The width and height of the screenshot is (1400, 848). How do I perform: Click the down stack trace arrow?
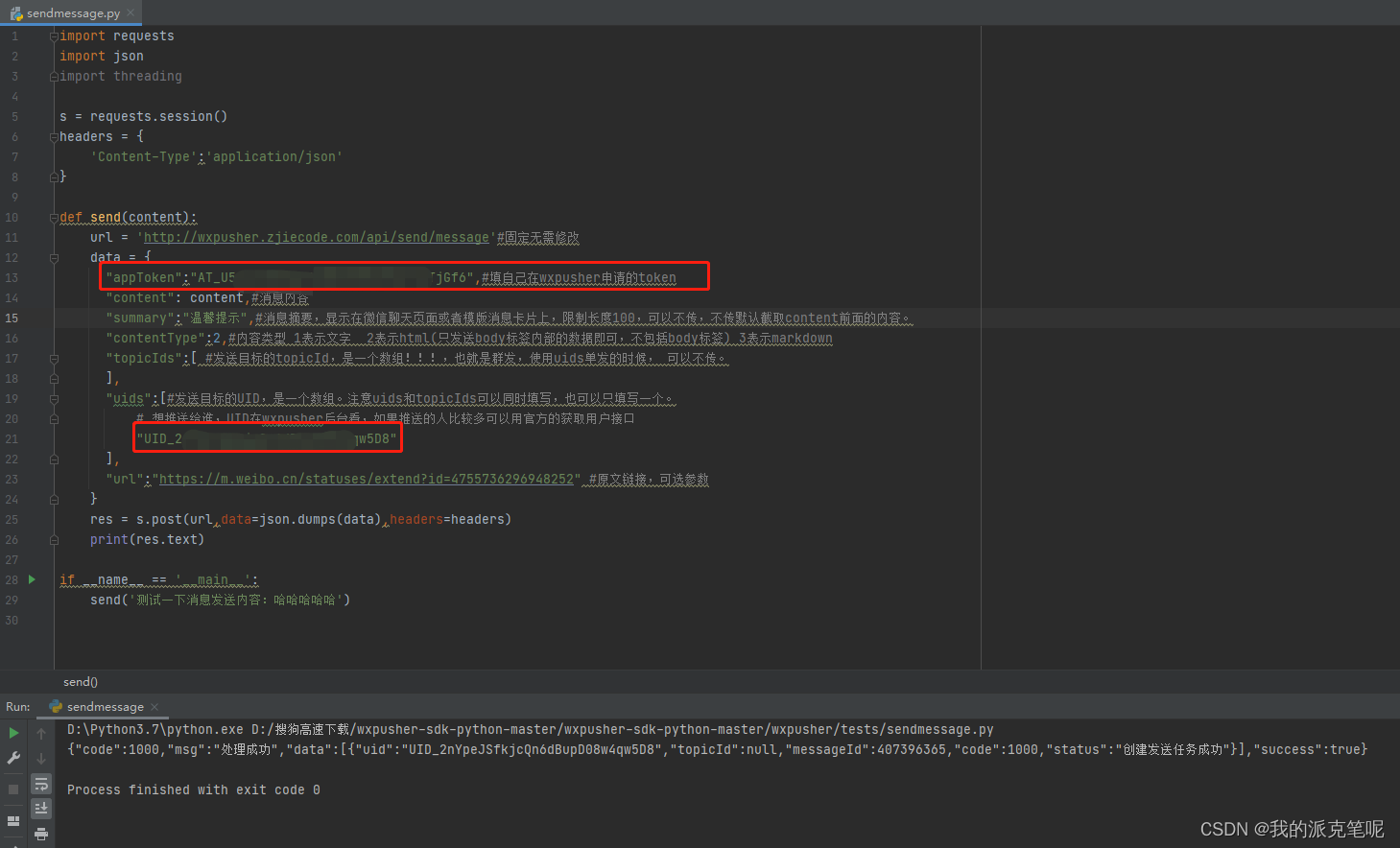[x=41, y=758]
